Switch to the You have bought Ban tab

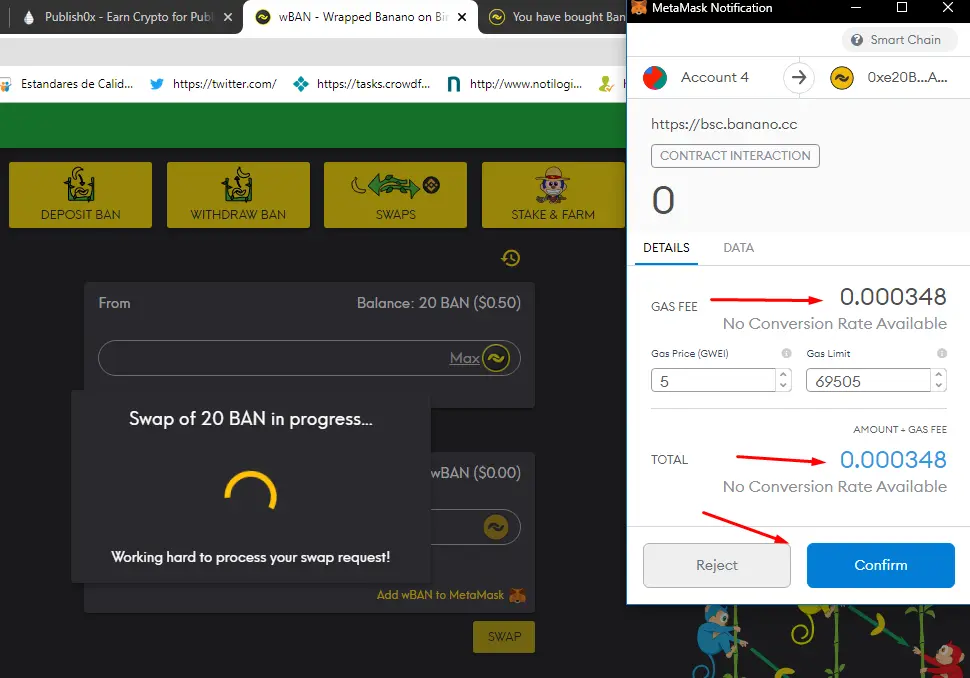(557, 17)
